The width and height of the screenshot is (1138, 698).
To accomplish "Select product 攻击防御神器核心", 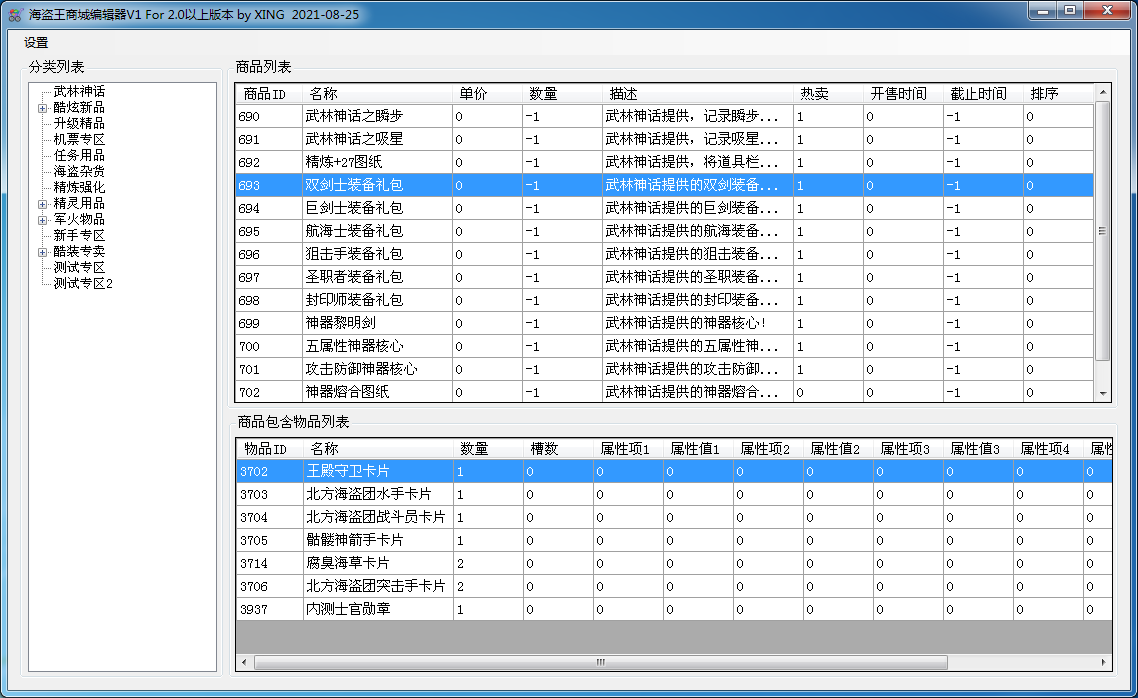I will pyautogui.click(x=665, y=369).
